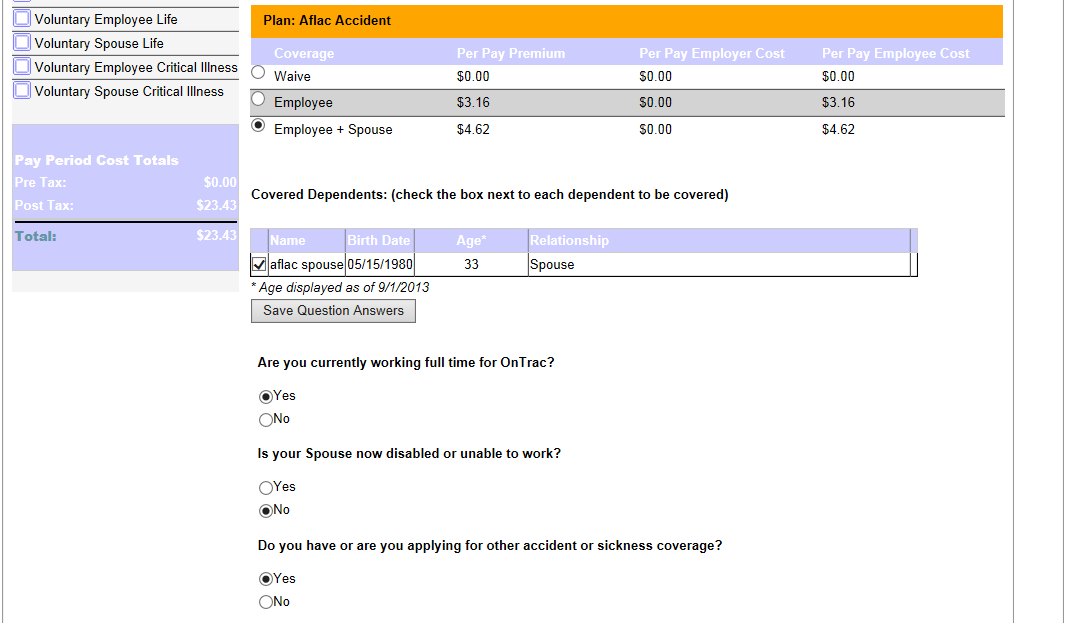The width and height of the screenshot is (1066, 623).
Task: Click the Age column header
Action: click(470, 240)
